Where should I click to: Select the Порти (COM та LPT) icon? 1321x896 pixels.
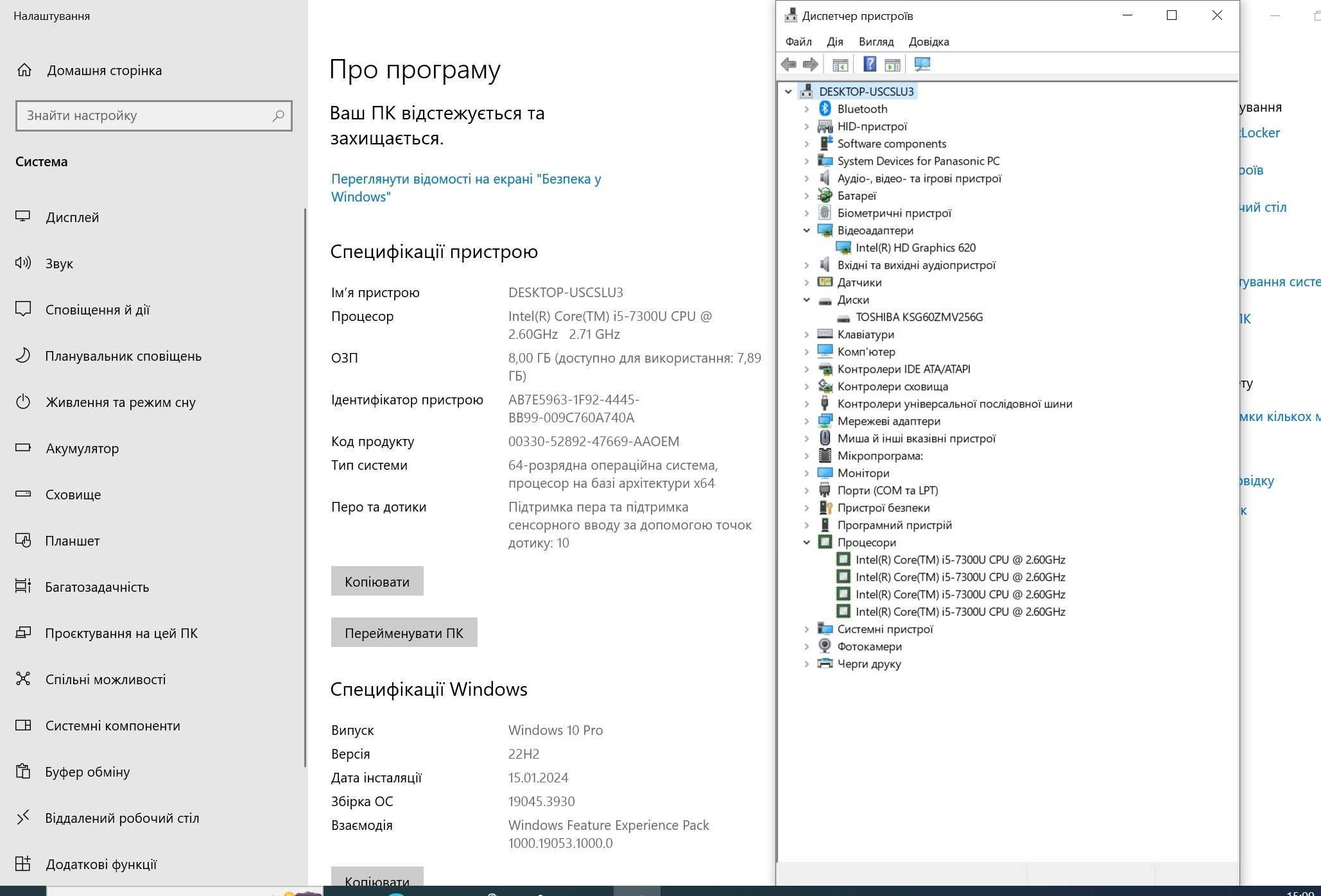tap(825, 490)
